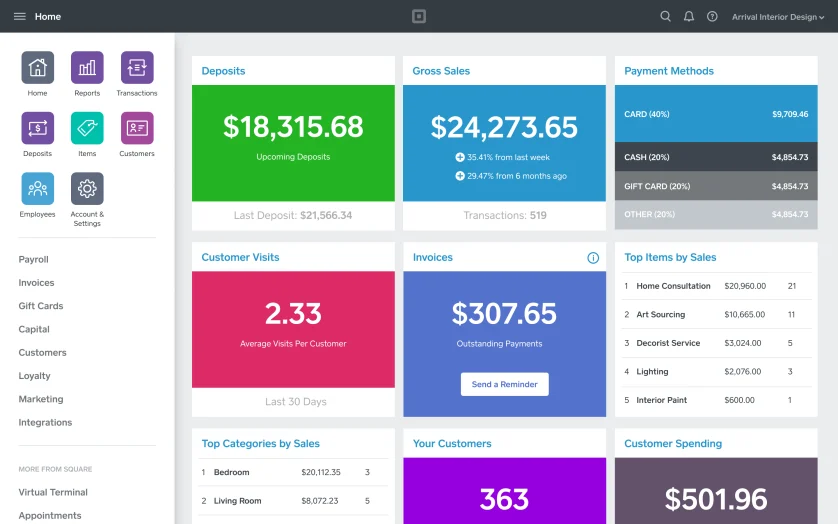
Task: Select the Living Room category row
Action: (x=293, y=501)
